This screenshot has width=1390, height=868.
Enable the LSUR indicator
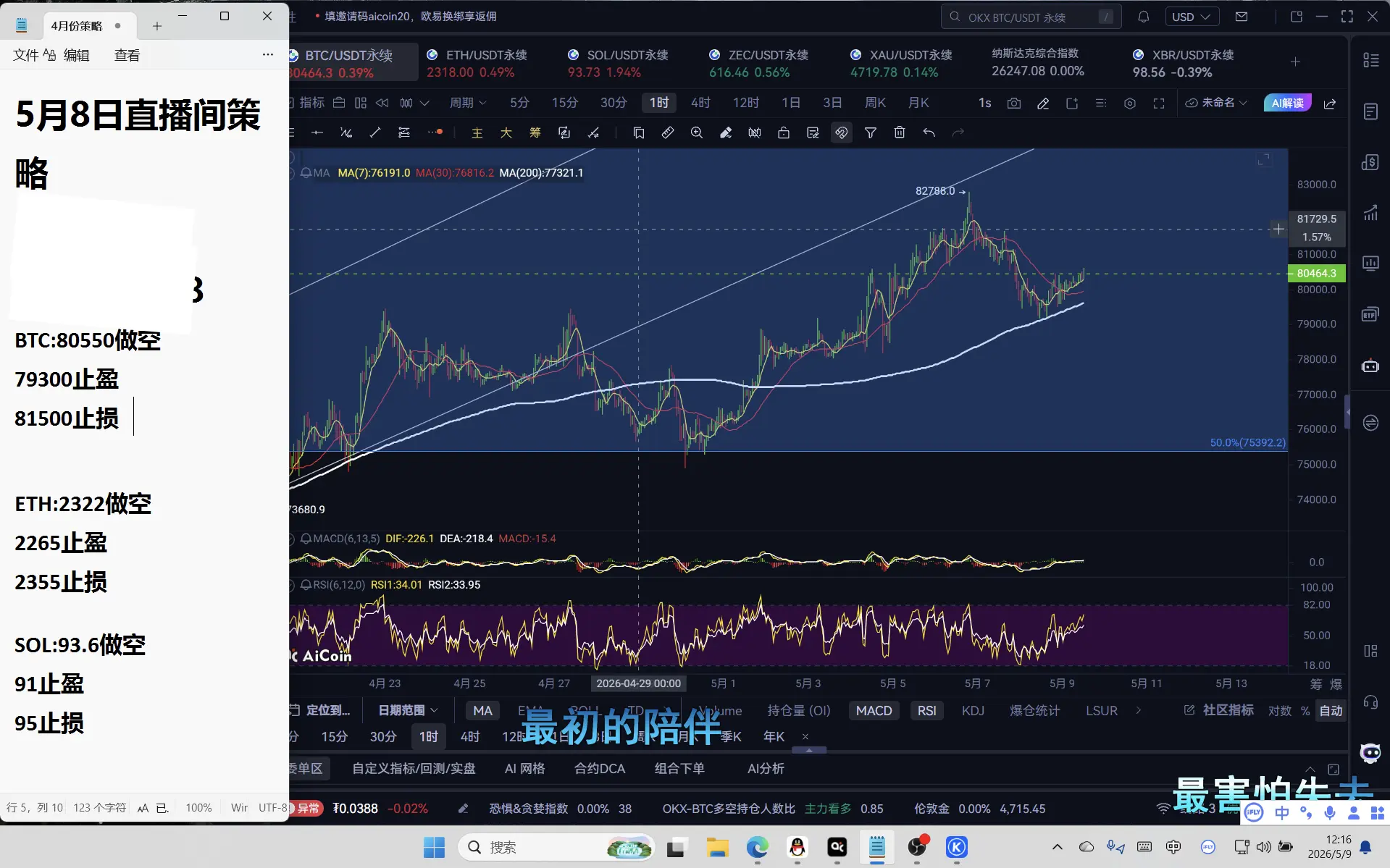point(1102,711)
